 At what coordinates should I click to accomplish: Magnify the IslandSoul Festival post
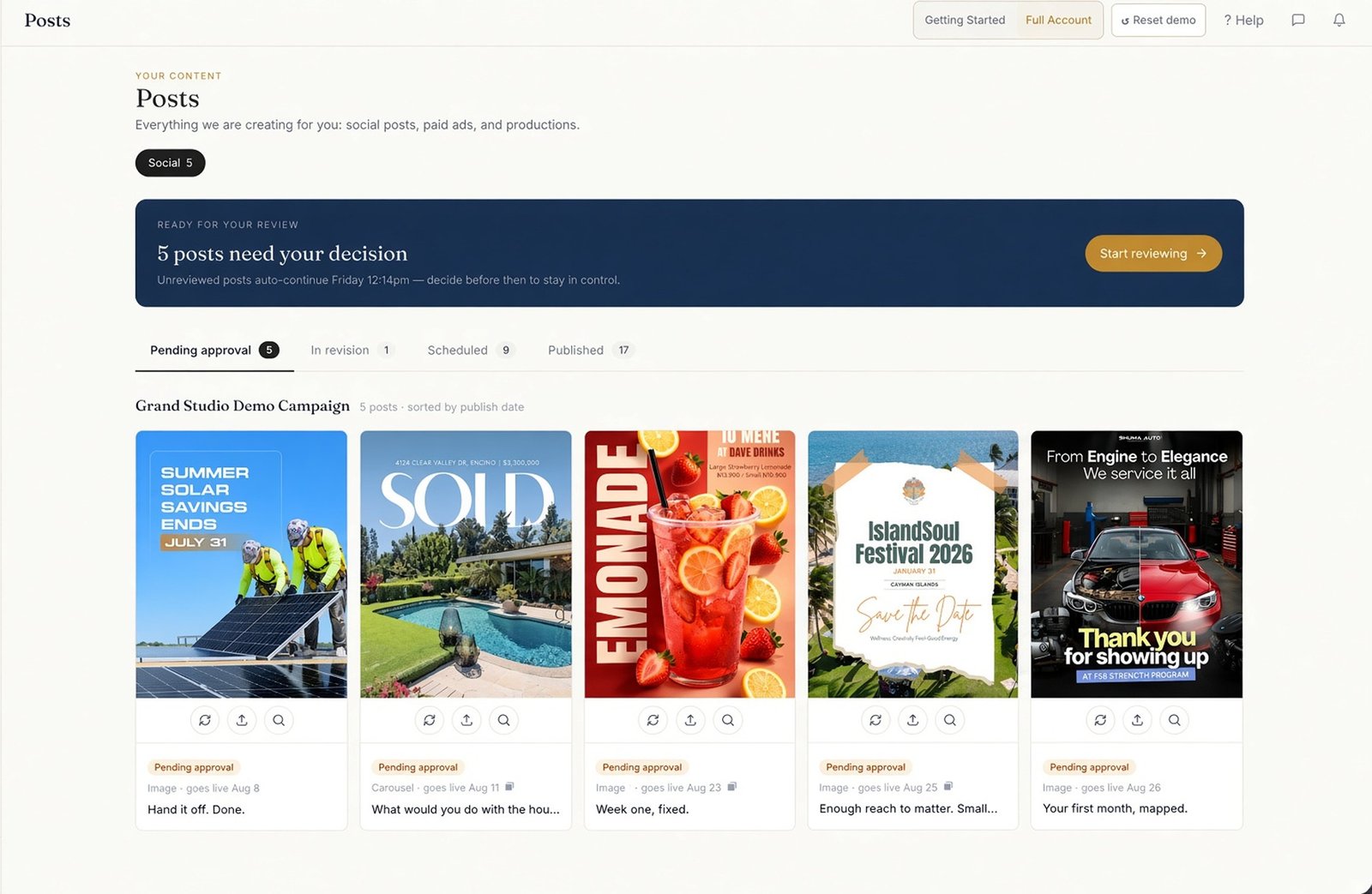pos(950,720)
